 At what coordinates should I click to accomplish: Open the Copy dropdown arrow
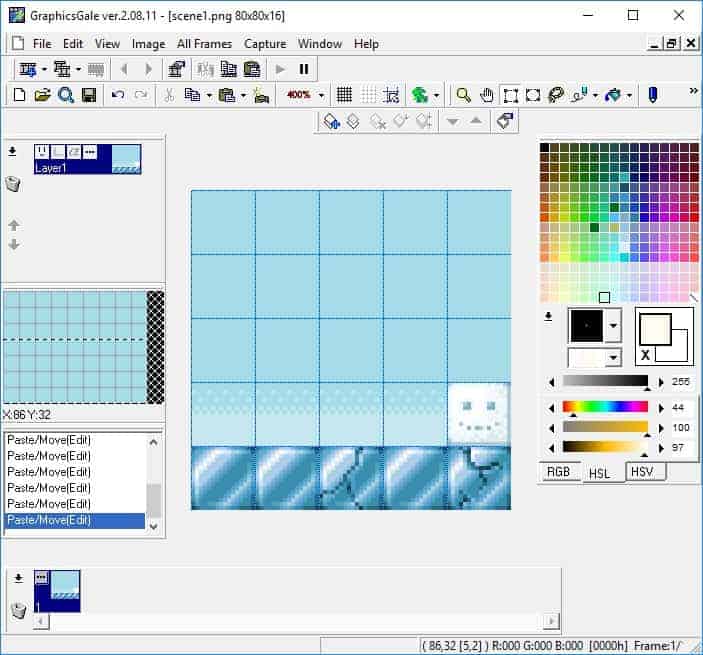[209, 95]
